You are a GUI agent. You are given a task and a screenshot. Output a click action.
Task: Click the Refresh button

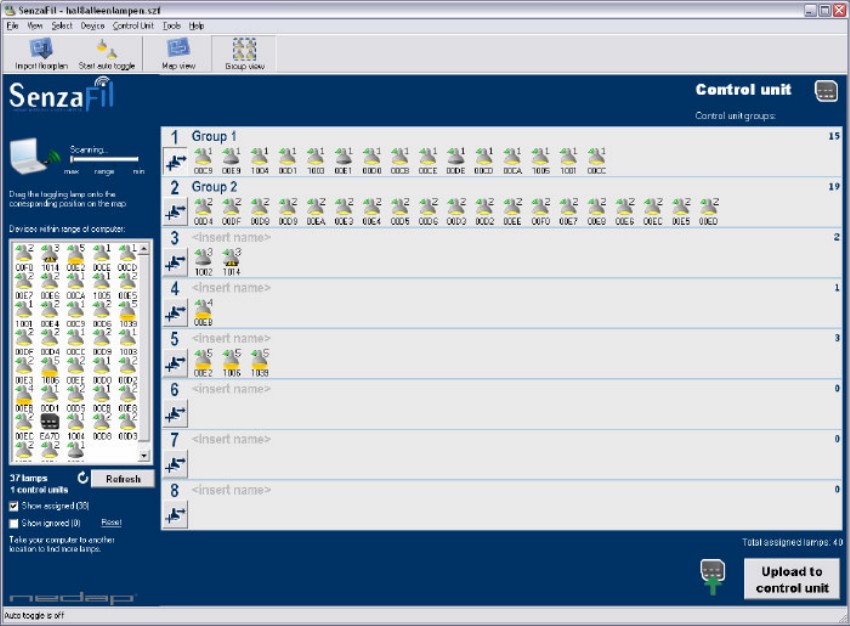pos(123,479)
